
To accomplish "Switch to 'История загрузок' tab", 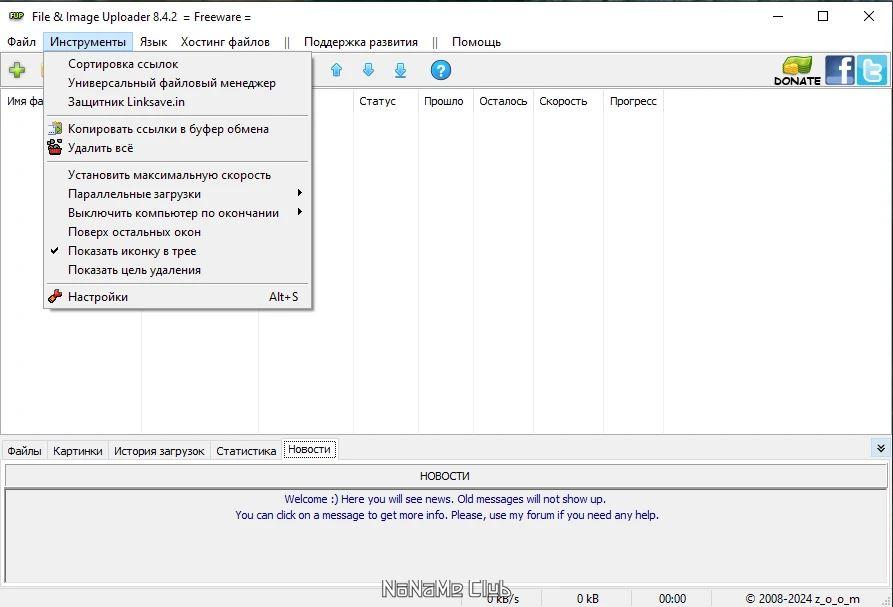I will [159, 451].
